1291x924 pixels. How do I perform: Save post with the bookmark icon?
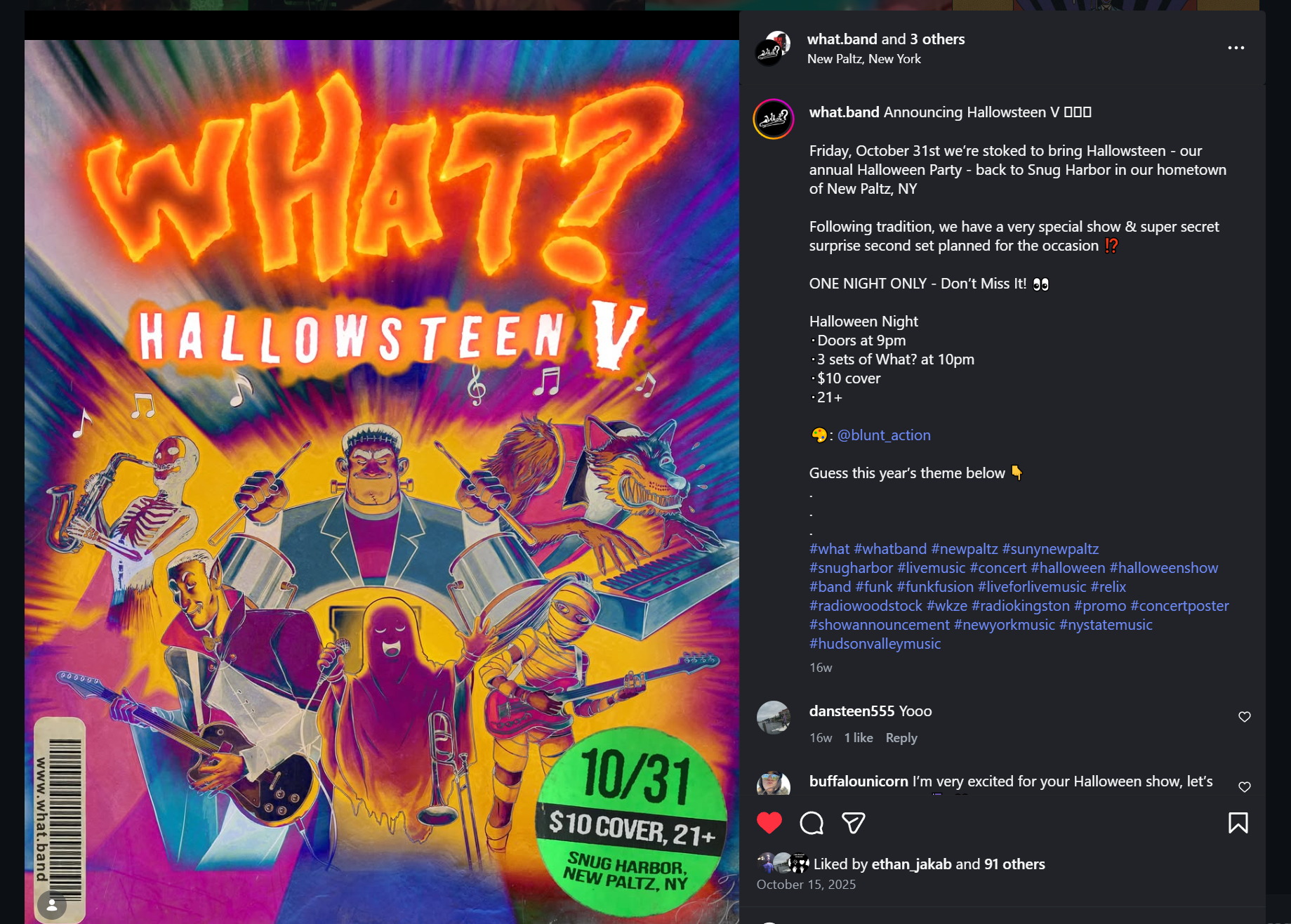pyautogui.click(x=1238, y=823)
